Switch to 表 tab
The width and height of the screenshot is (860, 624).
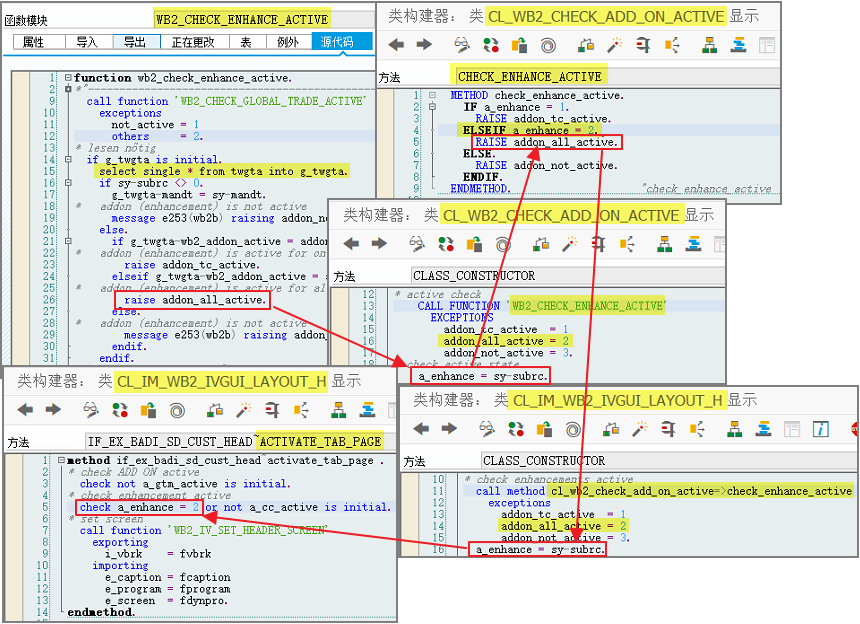[246, 42]
